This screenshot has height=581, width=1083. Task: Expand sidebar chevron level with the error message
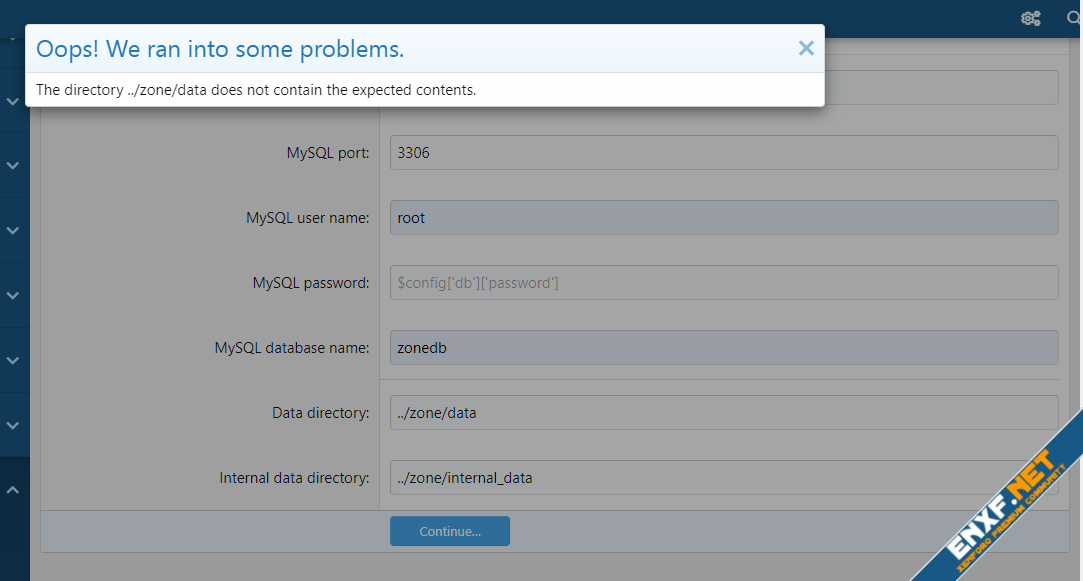pos(13,101)
